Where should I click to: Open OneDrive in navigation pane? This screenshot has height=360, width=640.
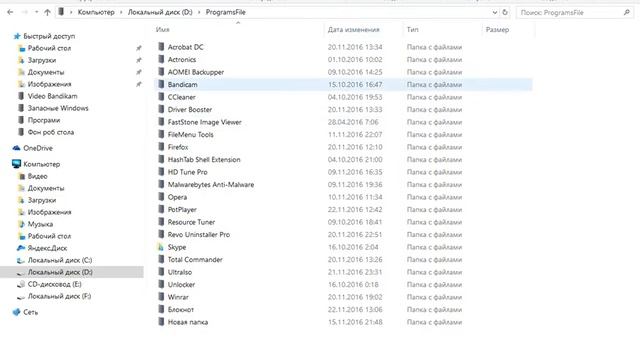click(x=38, y=148)
